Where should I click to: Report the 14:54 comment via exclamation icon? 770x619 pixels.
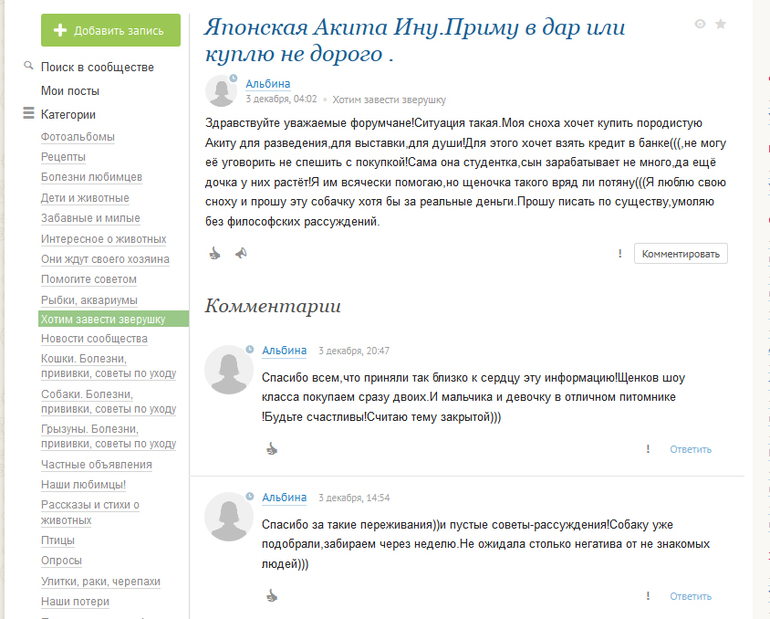coord(648,596)
